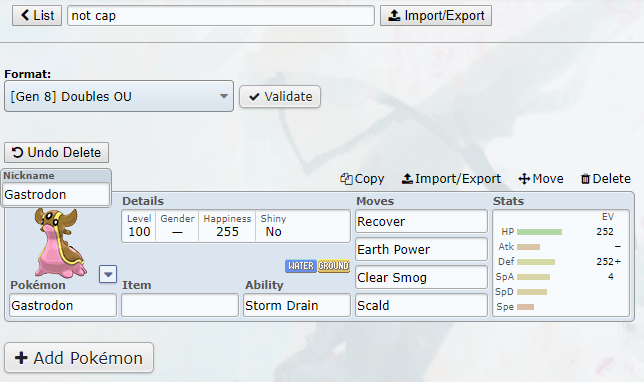Undo the last delete

[x=57, y=152]
